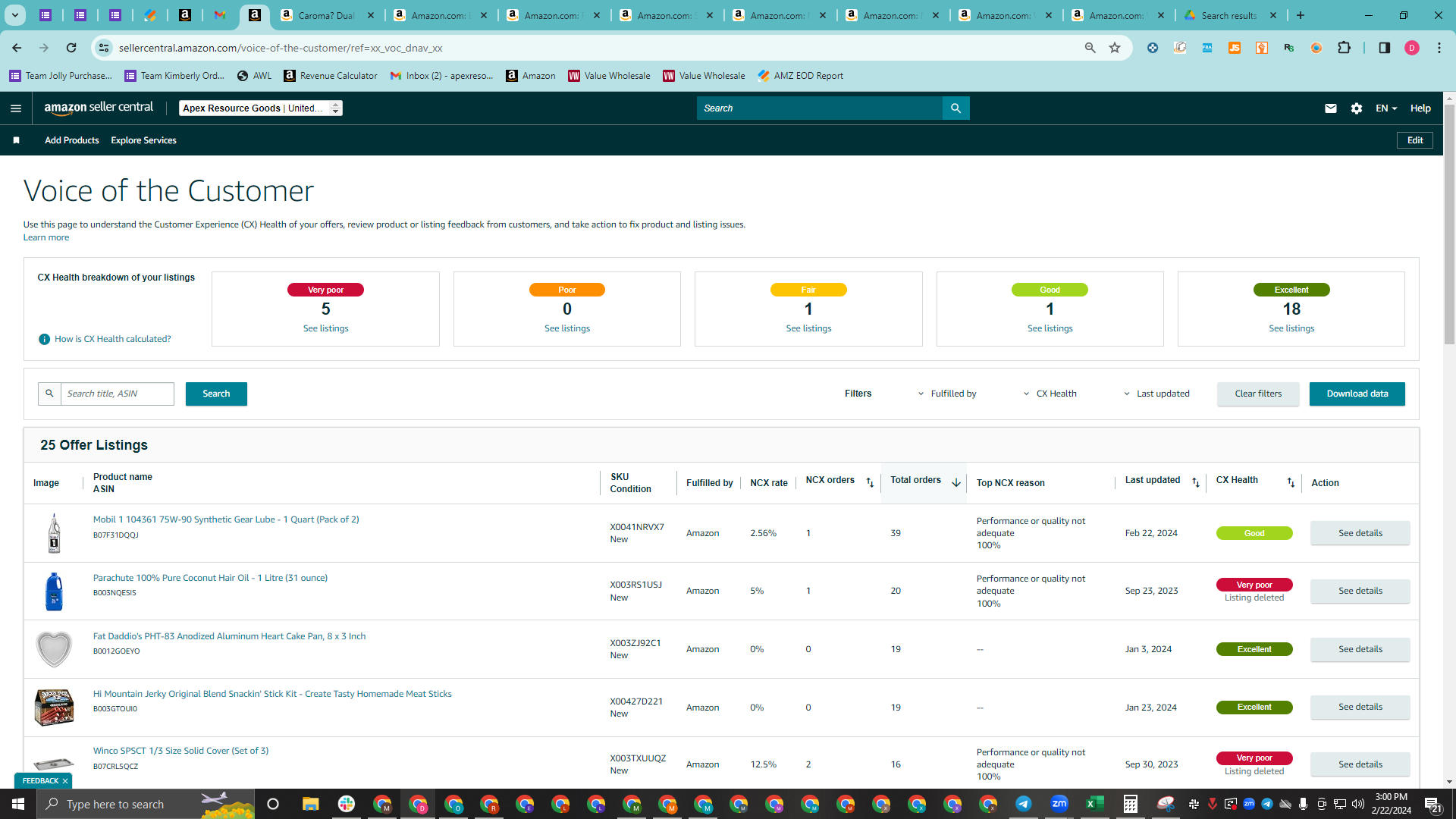The image size is (1456, 819).
Task: Open the Revenue Calculator bookmark
Action: point(331,76)
